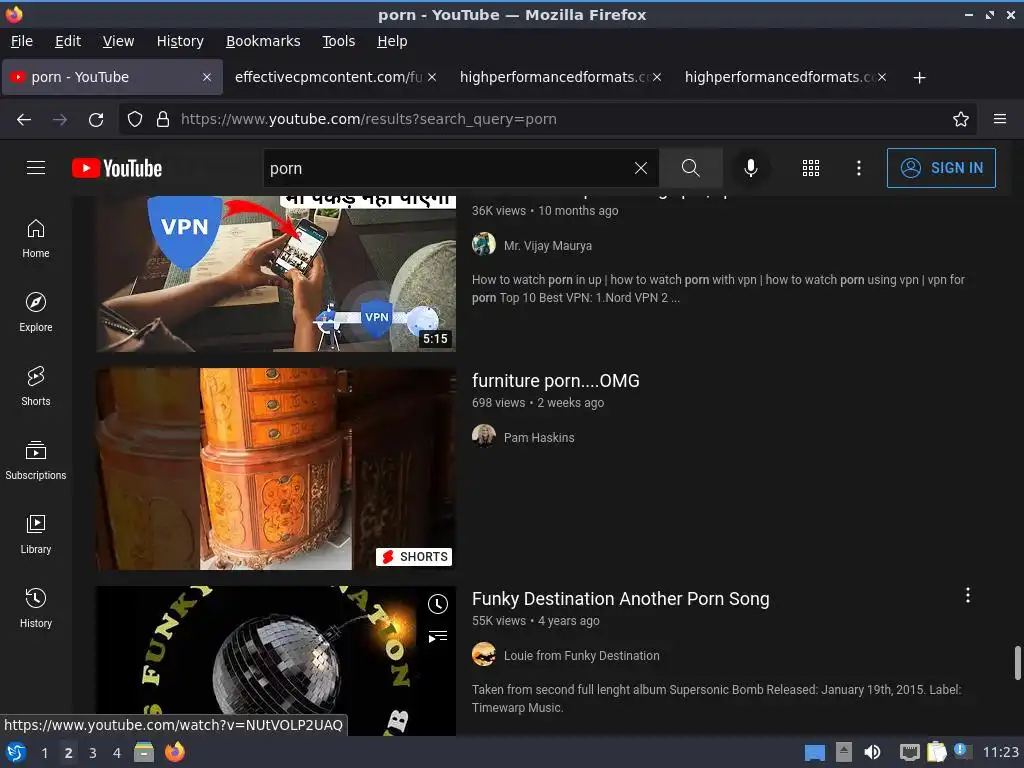Open the Mr. Vijay Maurya channel name
1024x768 pixels.
point(548,246)
